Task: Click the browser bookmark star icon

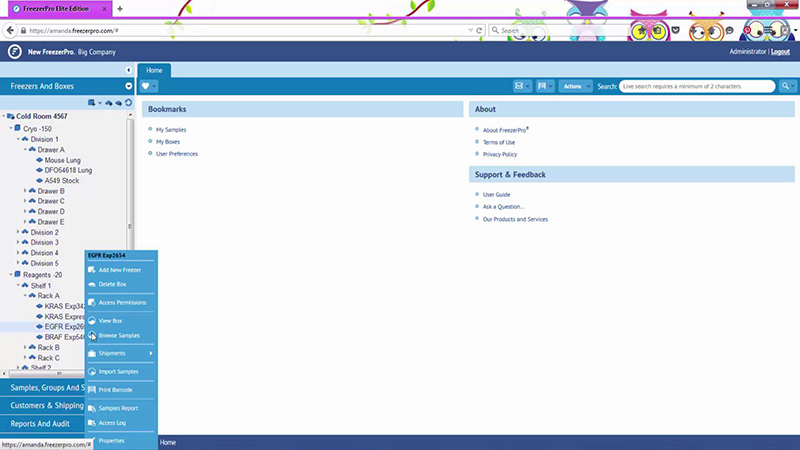Action: (640, 31)
